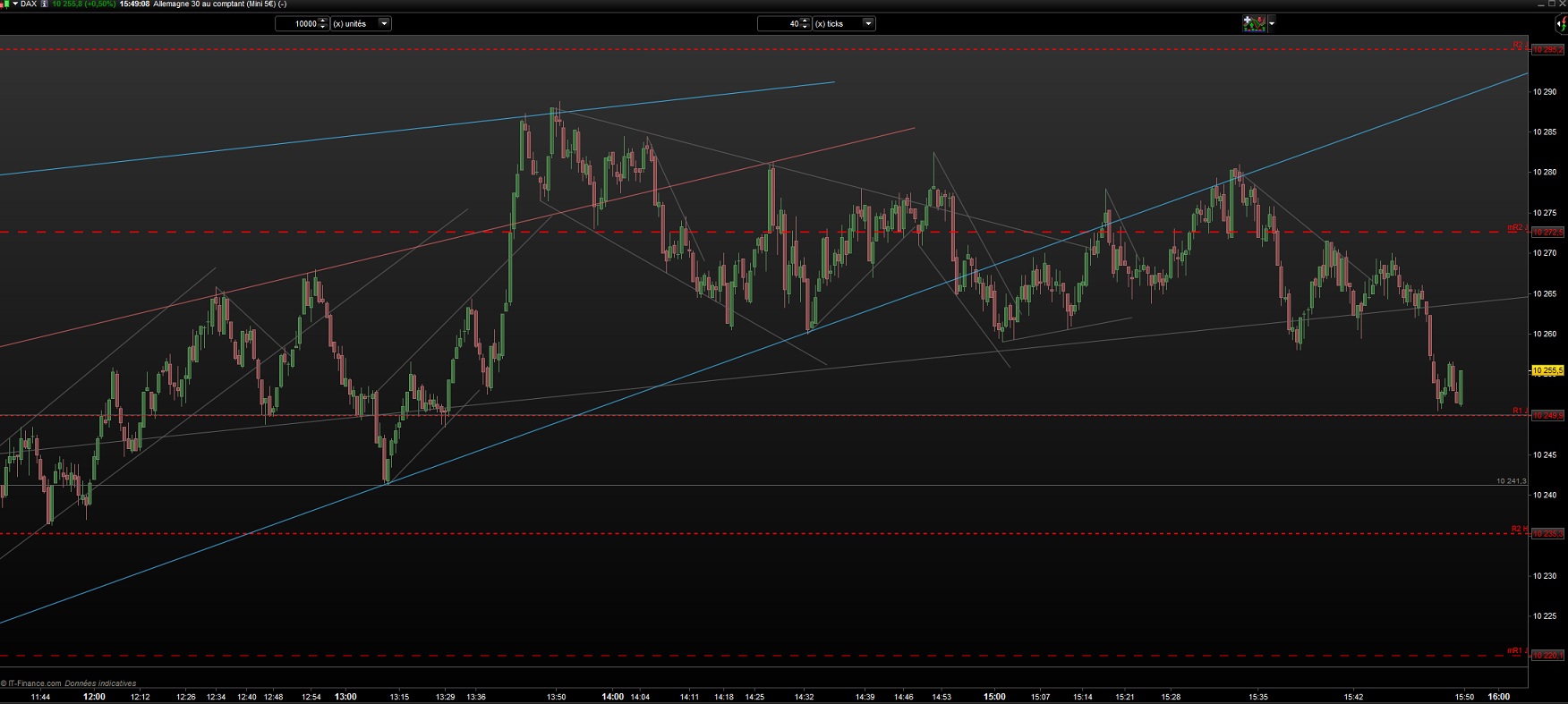Expand the arrow beside add indicator icon
This screenshot has height=704, width=1568.
1272,24
